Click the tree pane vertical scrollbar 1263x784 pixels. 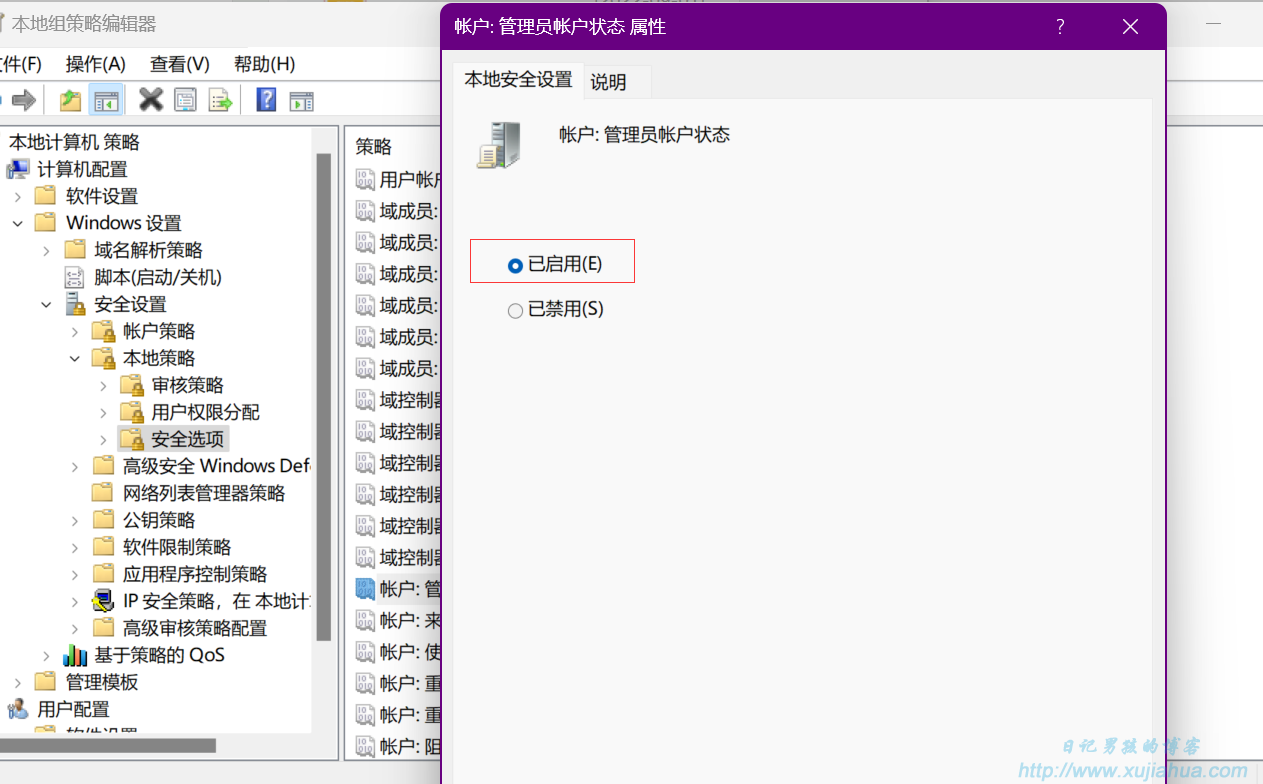(323, 395)
